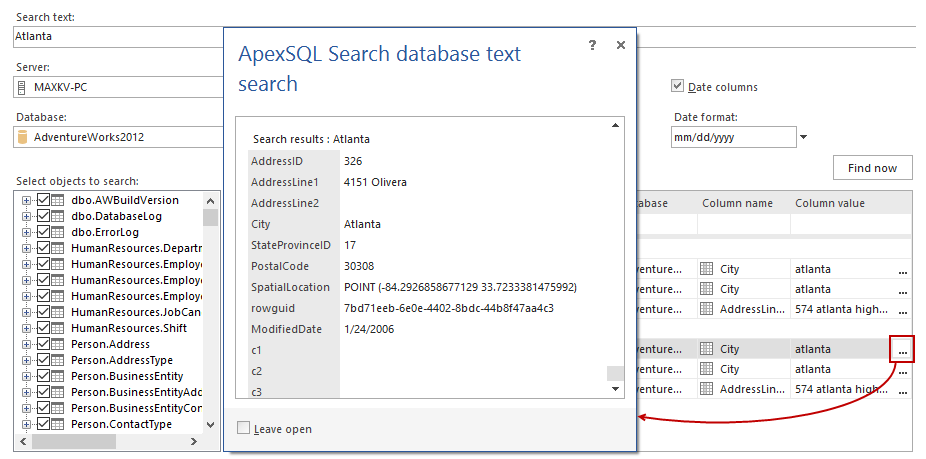Click column icon in first City result row
Screen dimensions: 926x459
(x=706, y=269)
